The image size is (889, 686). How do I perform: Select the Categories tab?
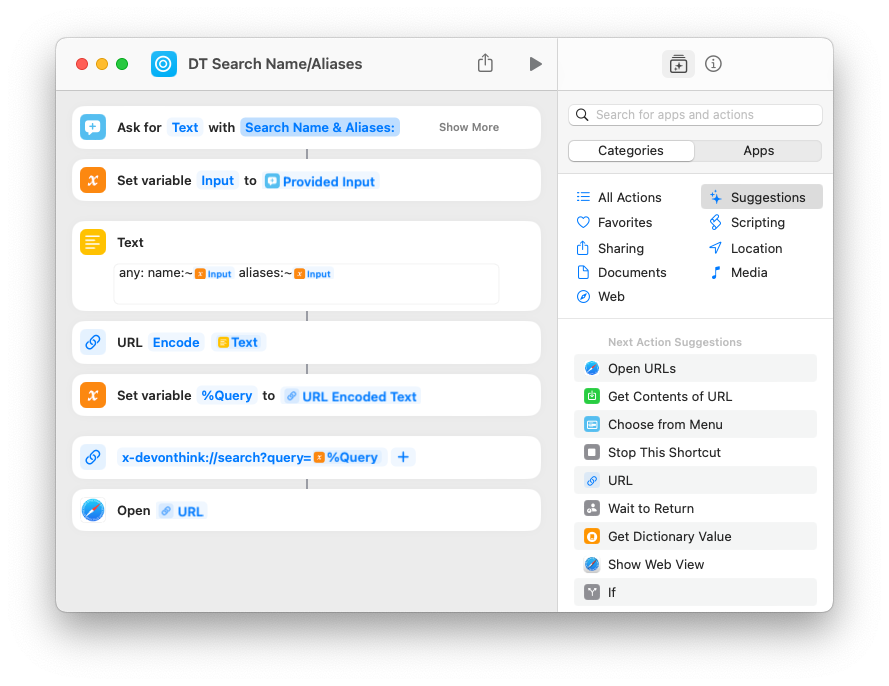(631, 150)
